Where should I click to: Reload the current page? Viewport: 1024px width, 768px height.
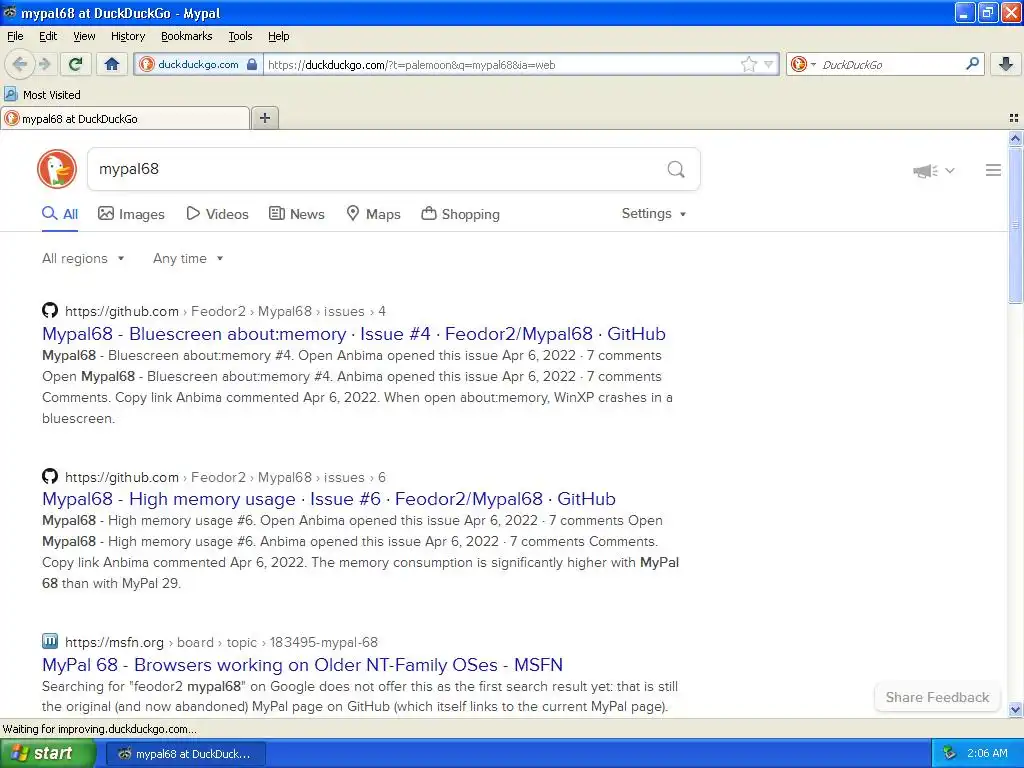76,64
